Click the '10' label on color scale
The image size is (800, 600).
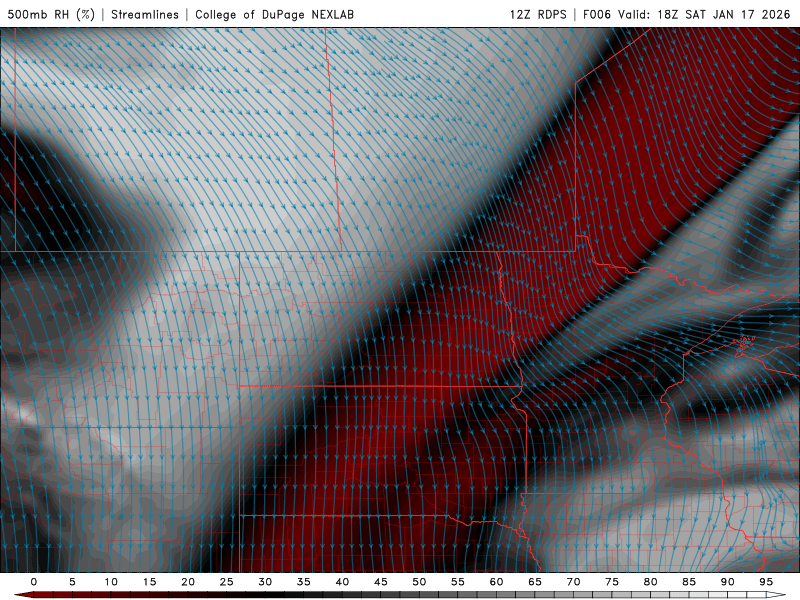tap(111, 582)
